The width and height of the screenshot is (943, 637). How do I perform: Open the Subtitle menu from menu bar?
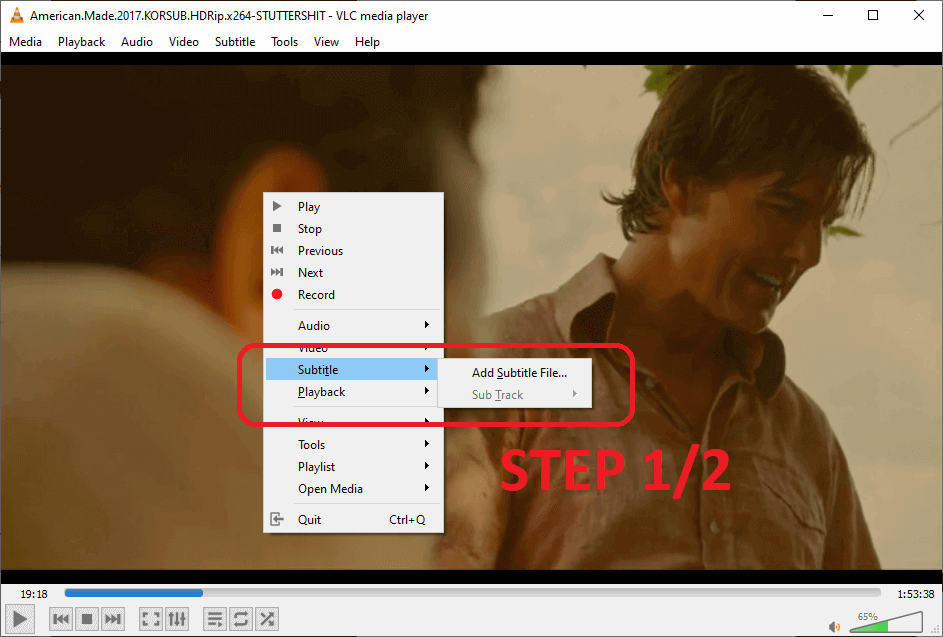[235, 42]
